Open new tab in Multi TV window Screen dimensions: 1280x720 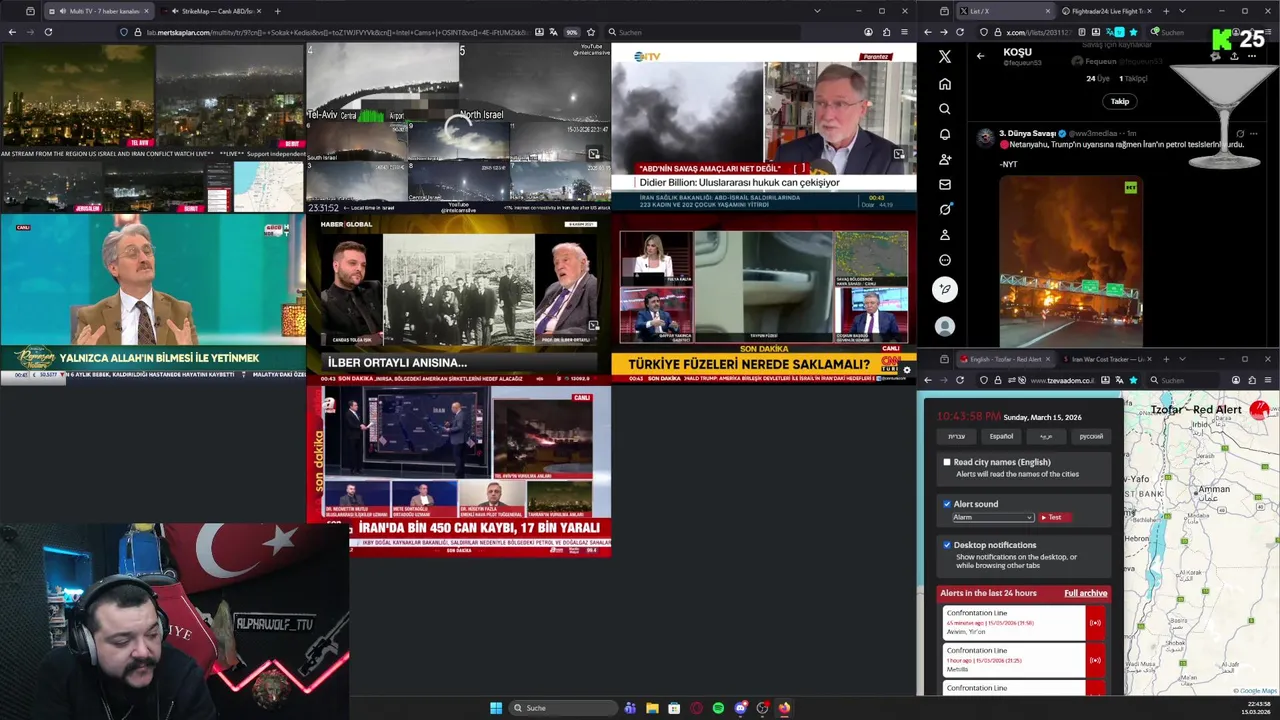tap(277, 11)
